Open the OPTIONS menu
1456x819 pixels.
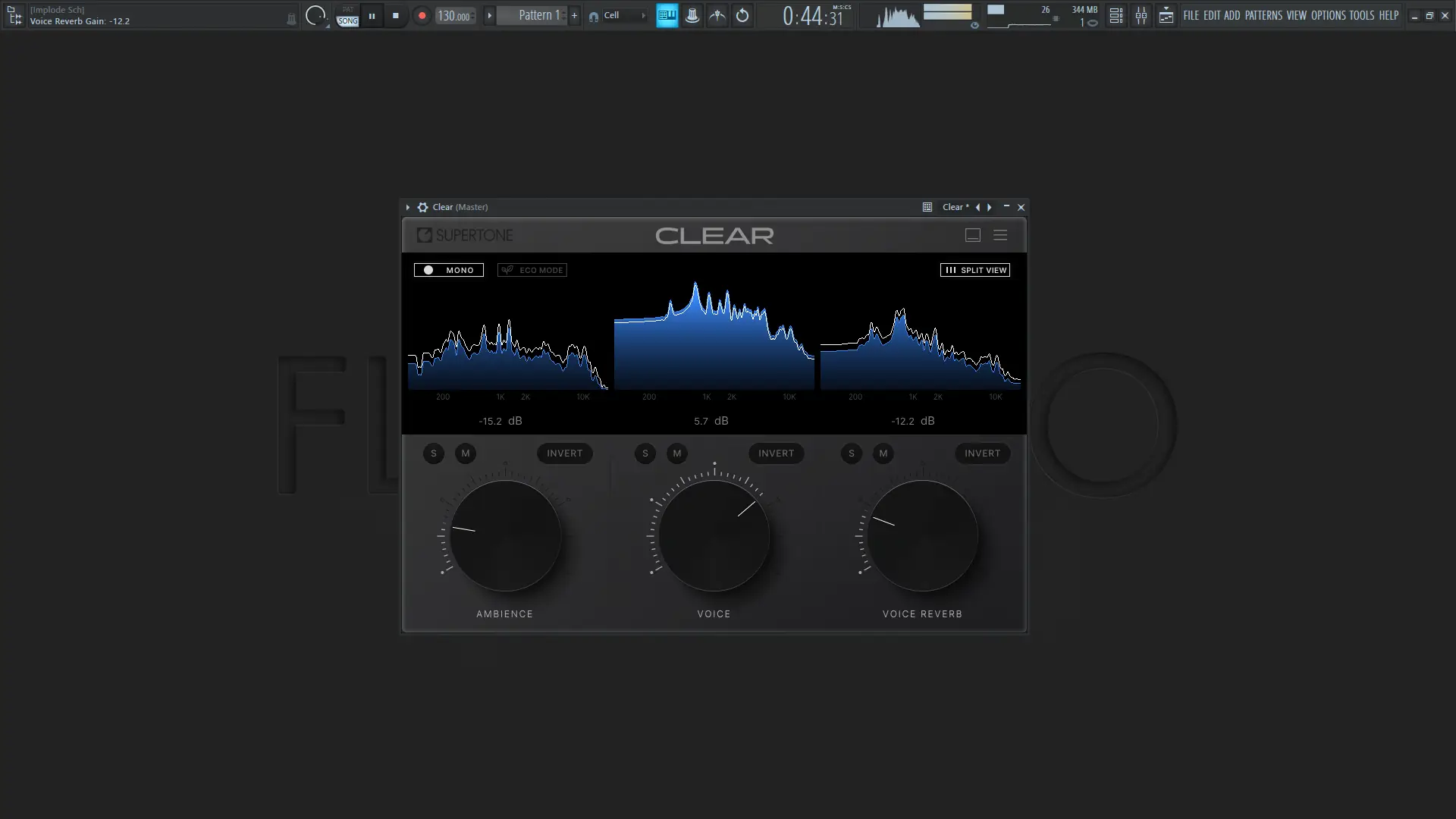1328,15
